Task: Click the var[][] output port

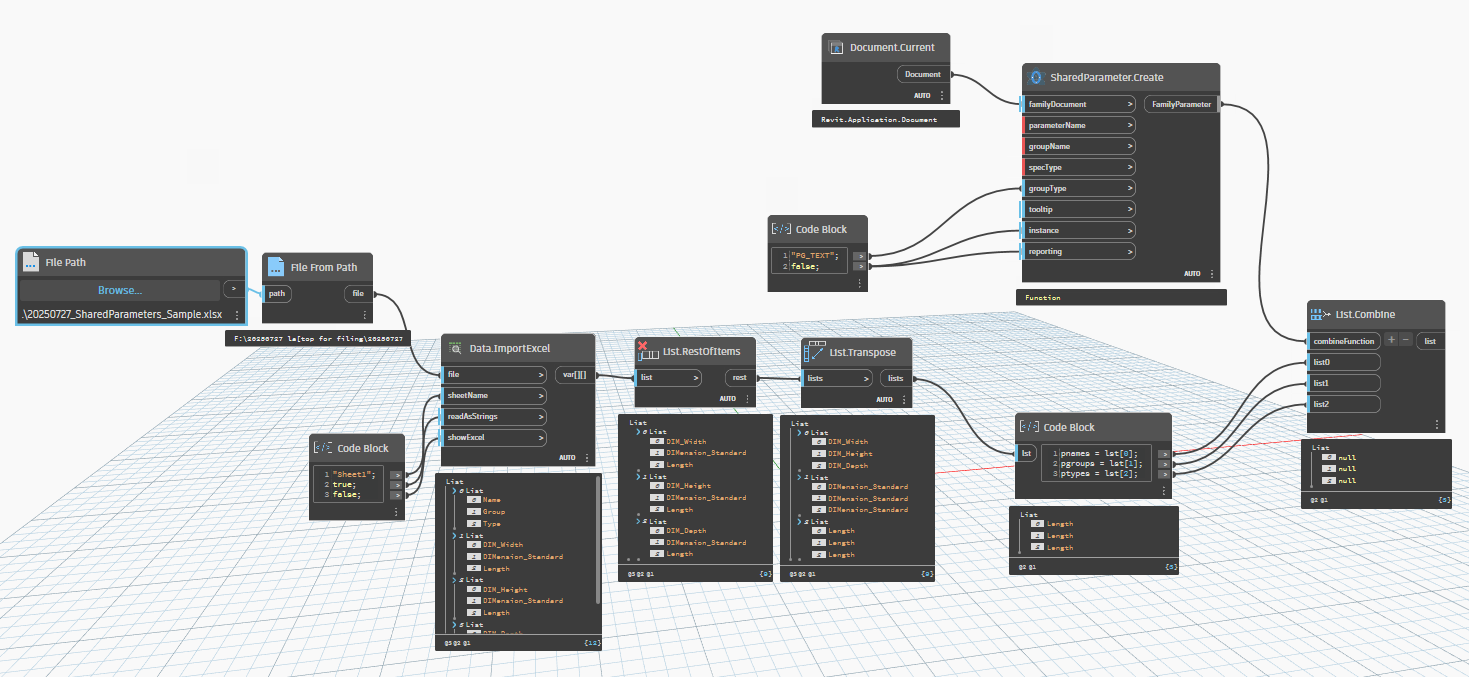Action: pyautogui.click(x=576, y=375)
